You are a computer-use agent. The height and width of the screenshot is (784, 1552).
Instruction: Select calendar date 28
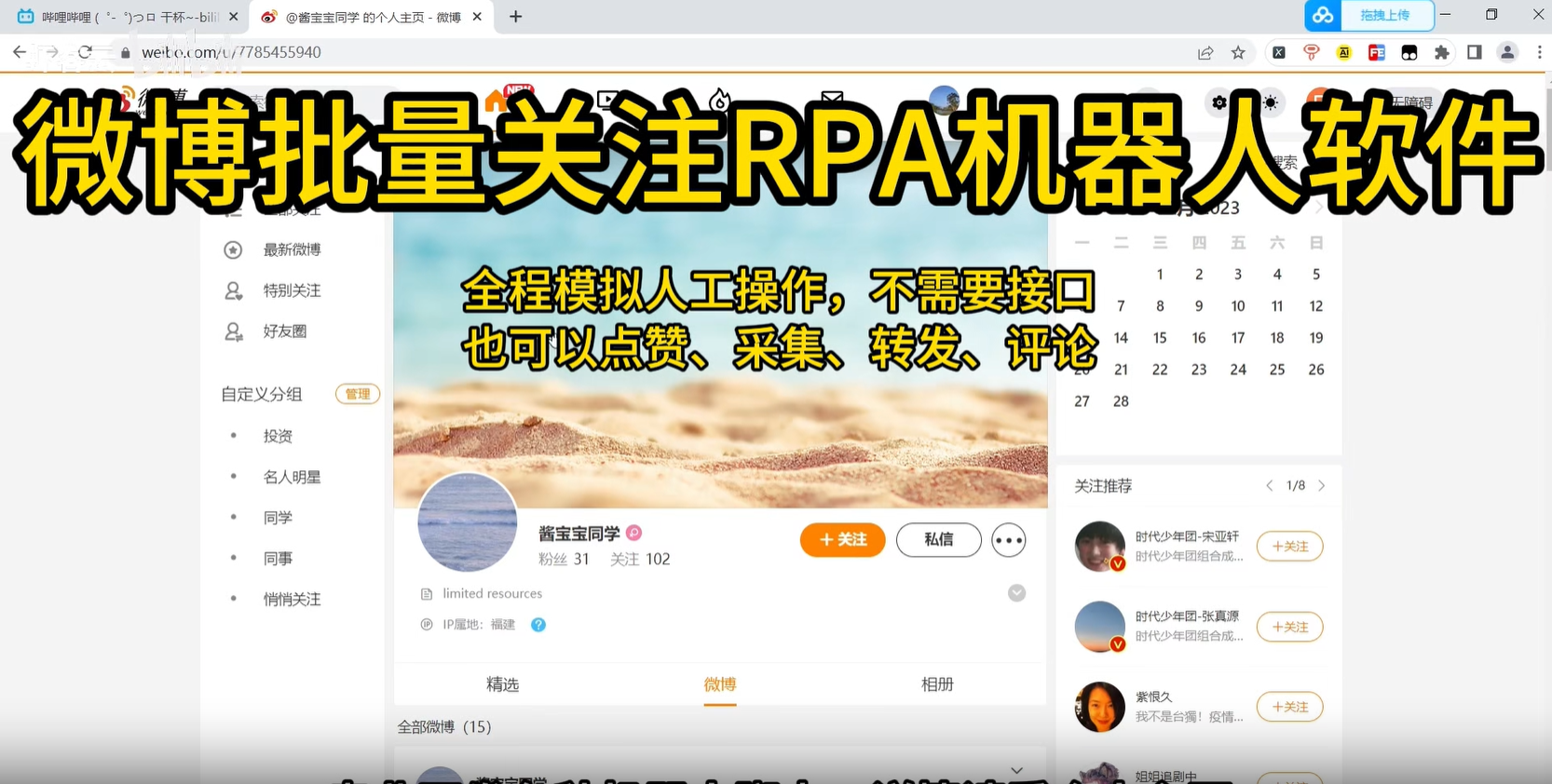click(x=1121, y=401)
